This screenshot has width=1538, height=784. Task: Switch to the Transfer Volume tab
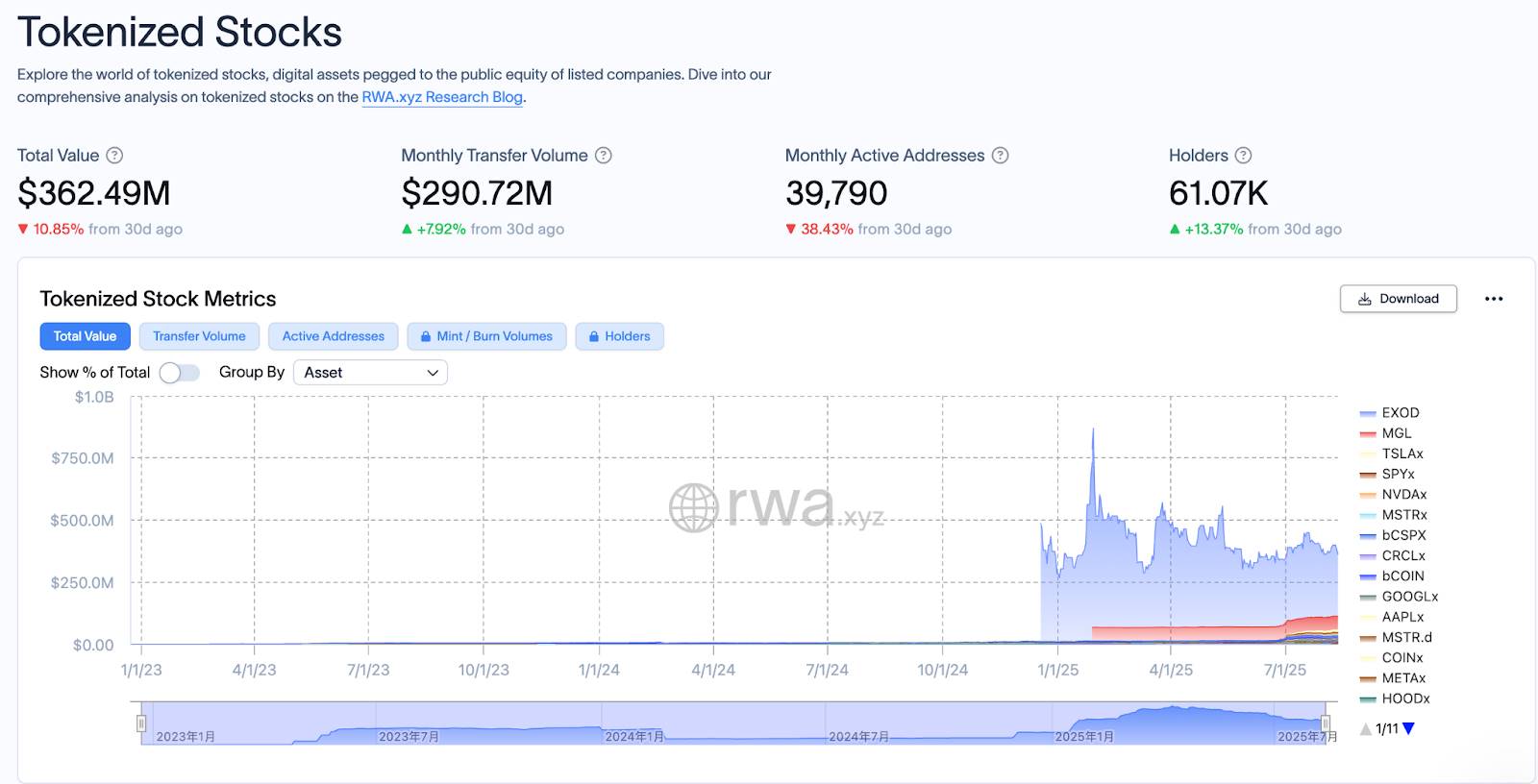click(x=199, y=336)
